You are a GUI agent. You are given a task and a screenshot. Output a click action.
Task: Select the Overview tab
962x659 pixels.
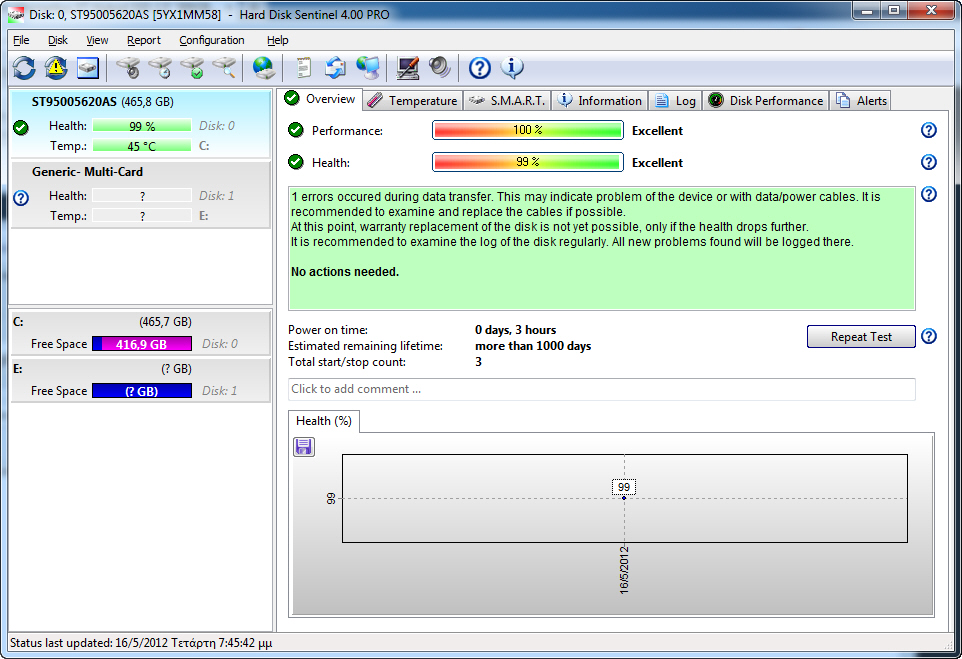[x=321, y=99]
